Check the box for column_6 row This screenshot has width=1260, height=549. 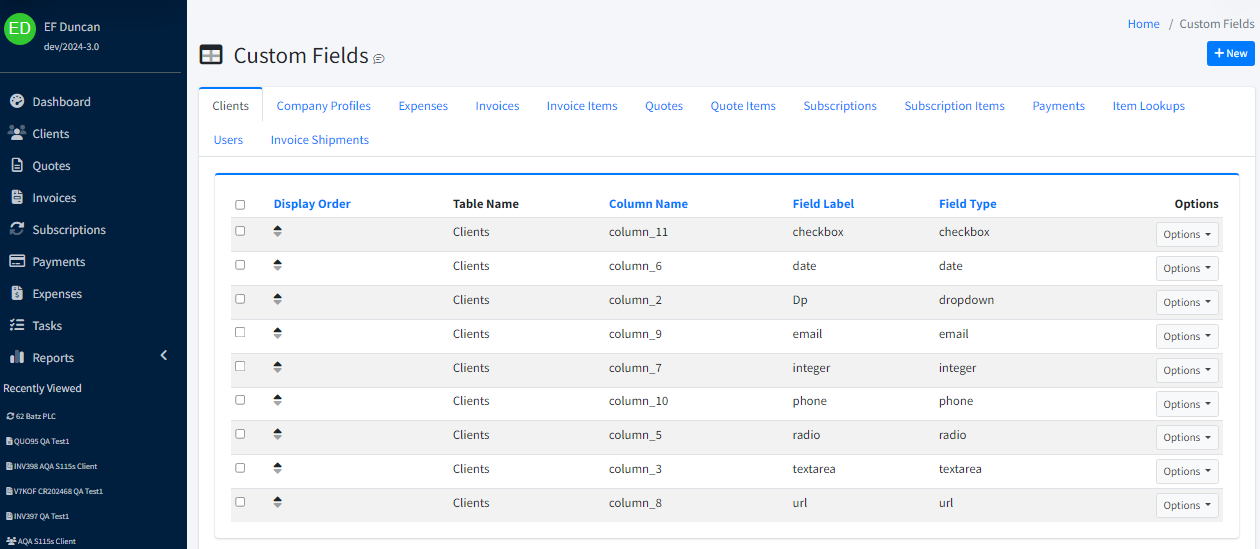point(240,265)
